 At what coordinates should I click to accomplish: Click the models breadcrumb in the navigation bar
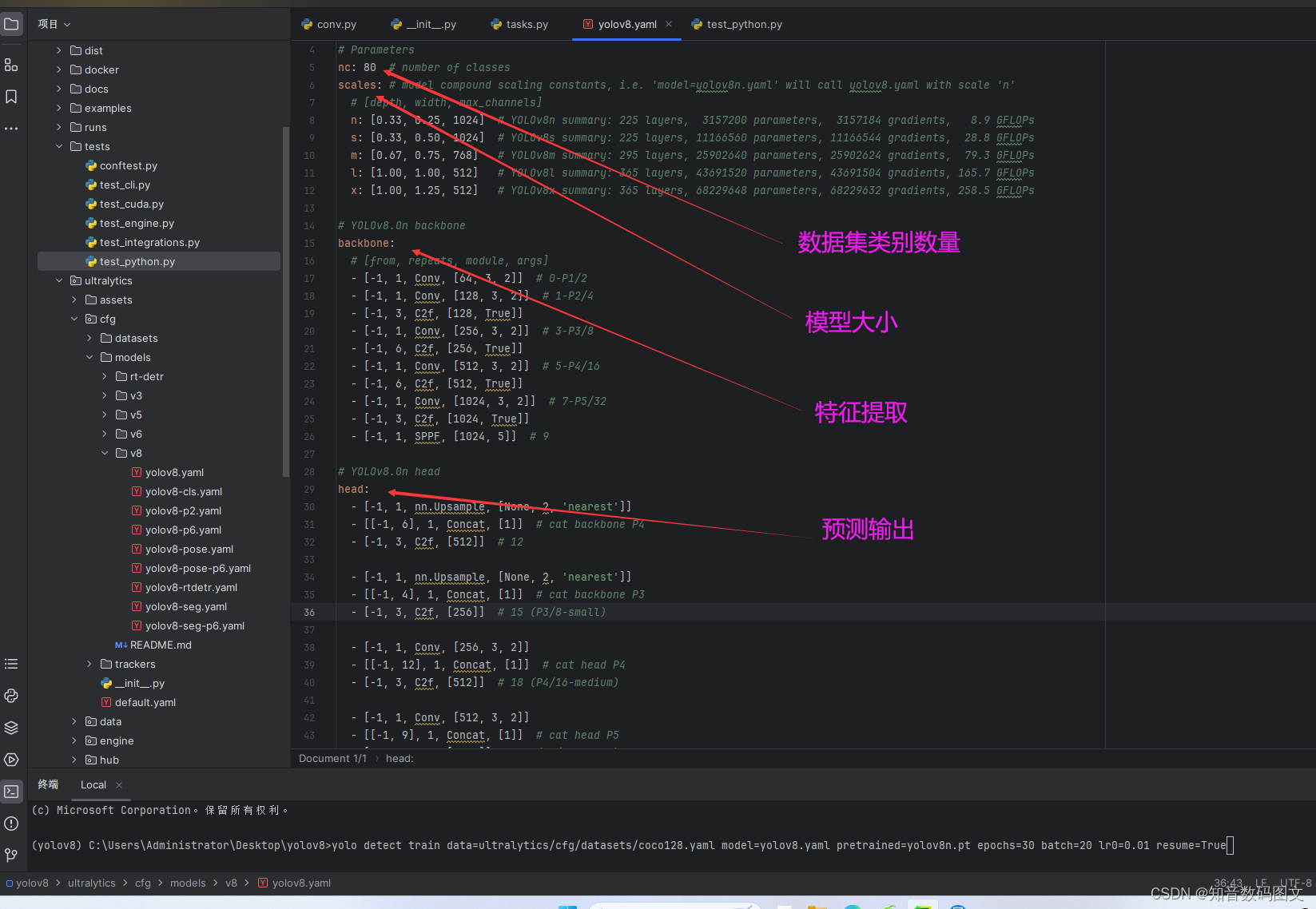click(x=188, y=883)
